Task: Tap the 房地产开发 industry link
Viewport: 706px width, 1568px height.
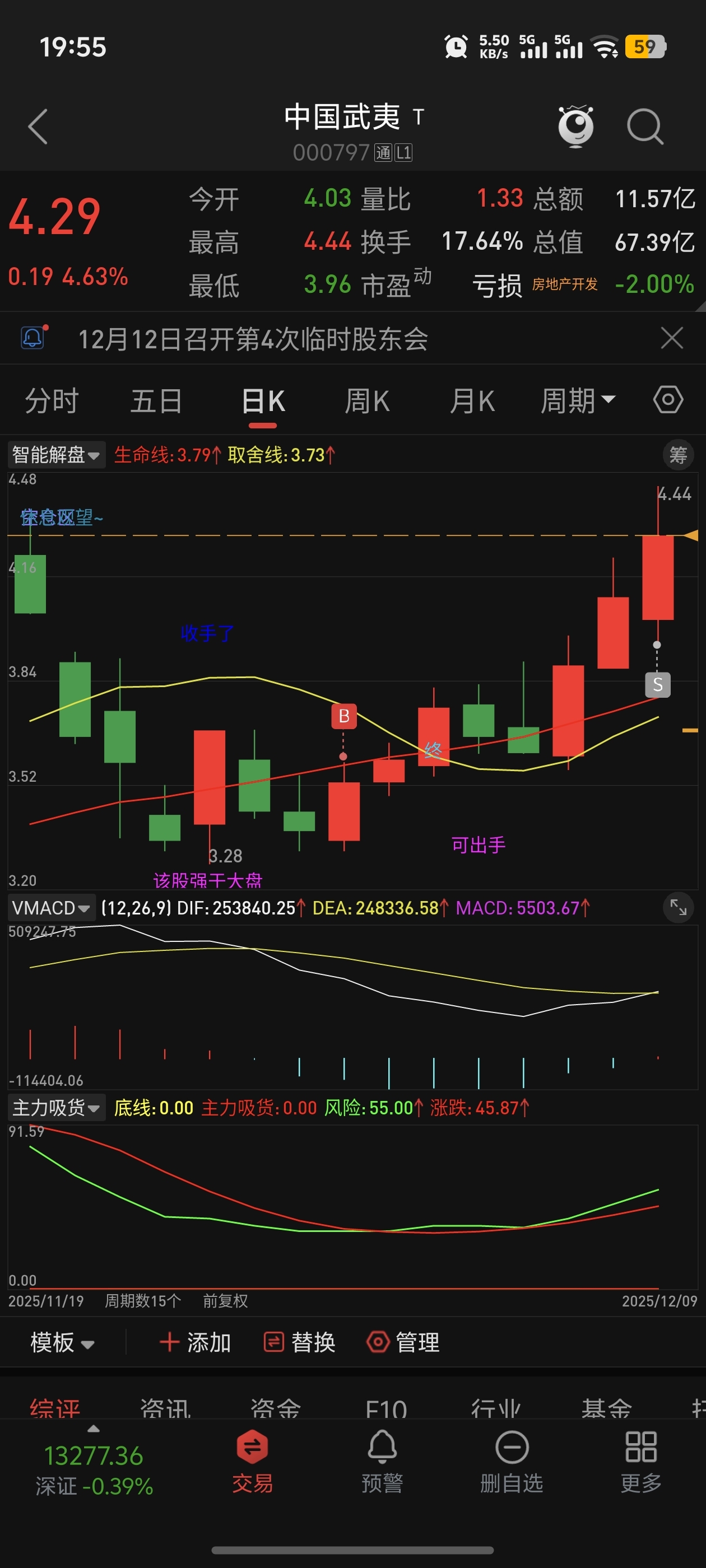Action: [565, 284]
